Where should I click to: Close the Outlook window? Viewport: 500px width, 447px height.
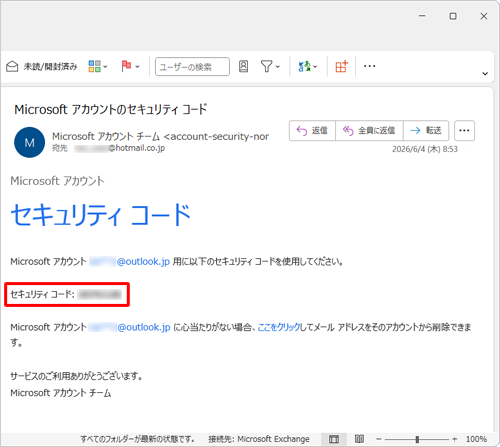[x=484, y=16]
